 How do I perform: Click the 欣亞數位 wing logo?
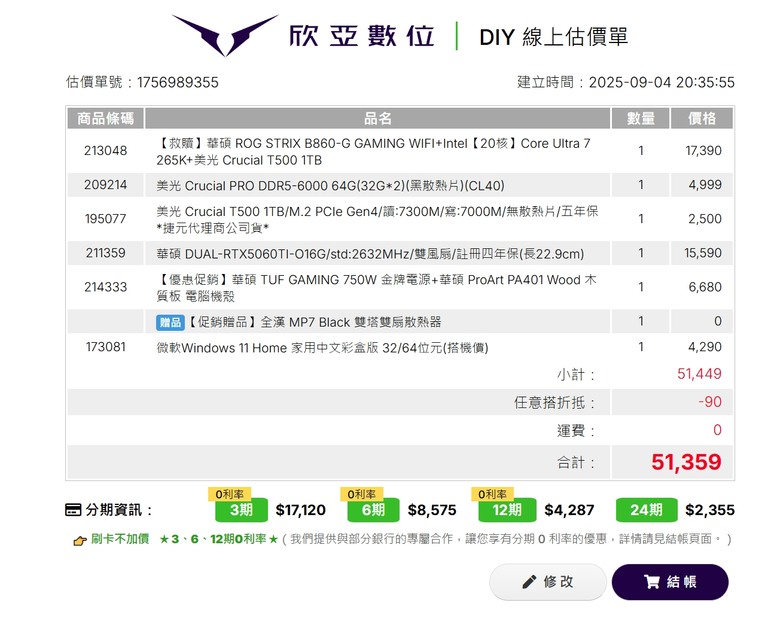pyautogui.click(x=225, y=35)
